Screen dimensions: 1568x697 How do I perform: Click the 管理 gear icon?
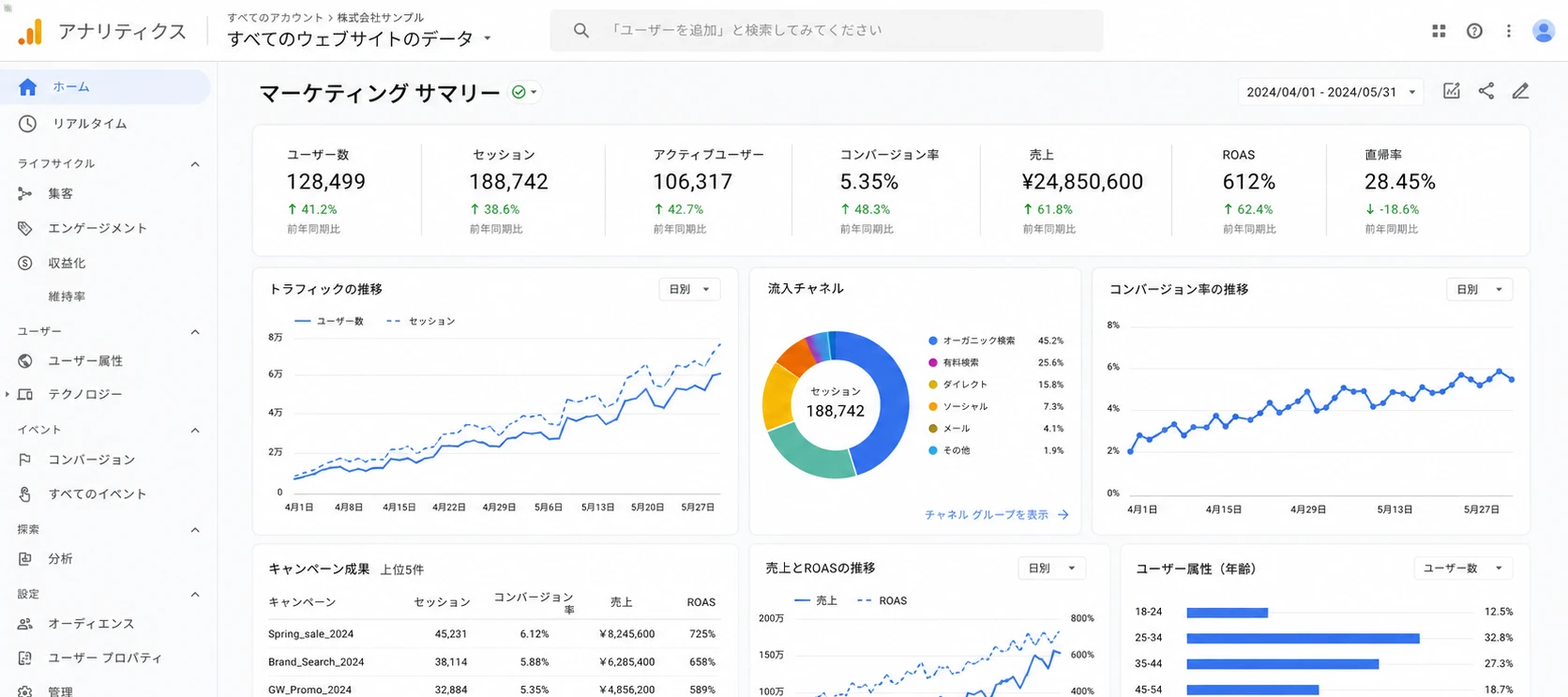coord(25,691)
